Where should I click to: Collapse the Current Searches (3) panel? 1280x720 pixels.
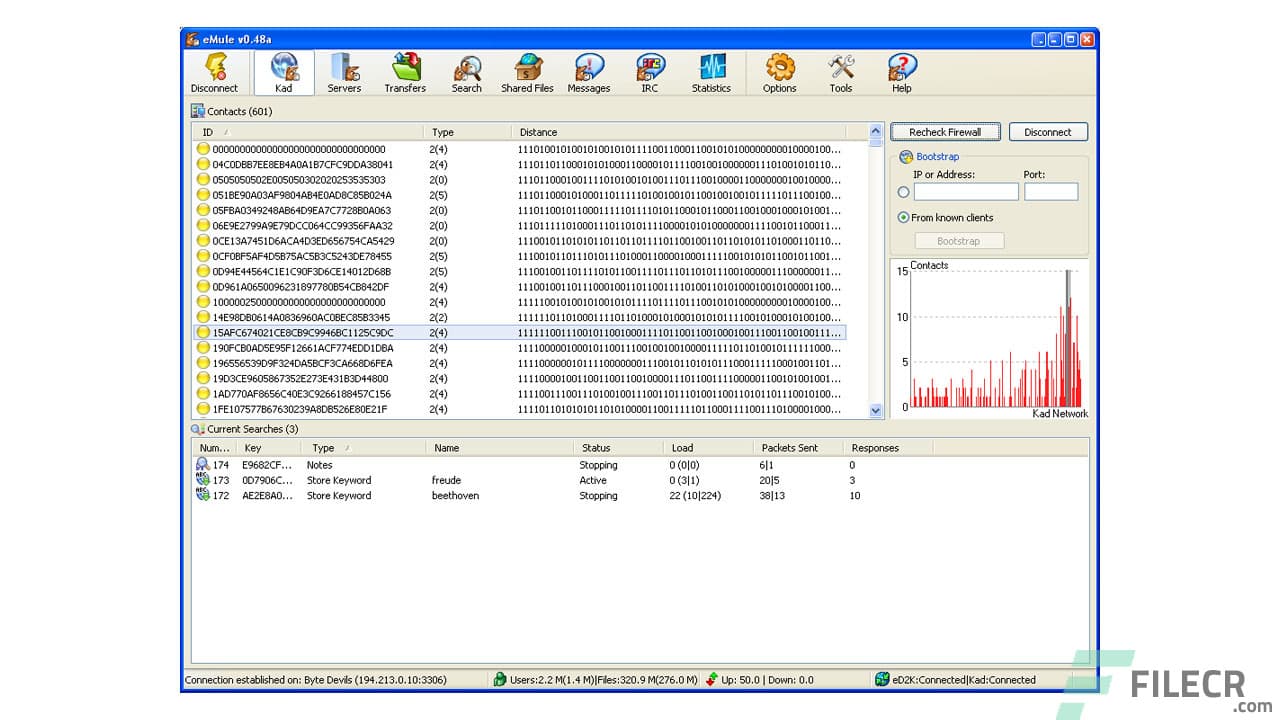pos(199,430)
